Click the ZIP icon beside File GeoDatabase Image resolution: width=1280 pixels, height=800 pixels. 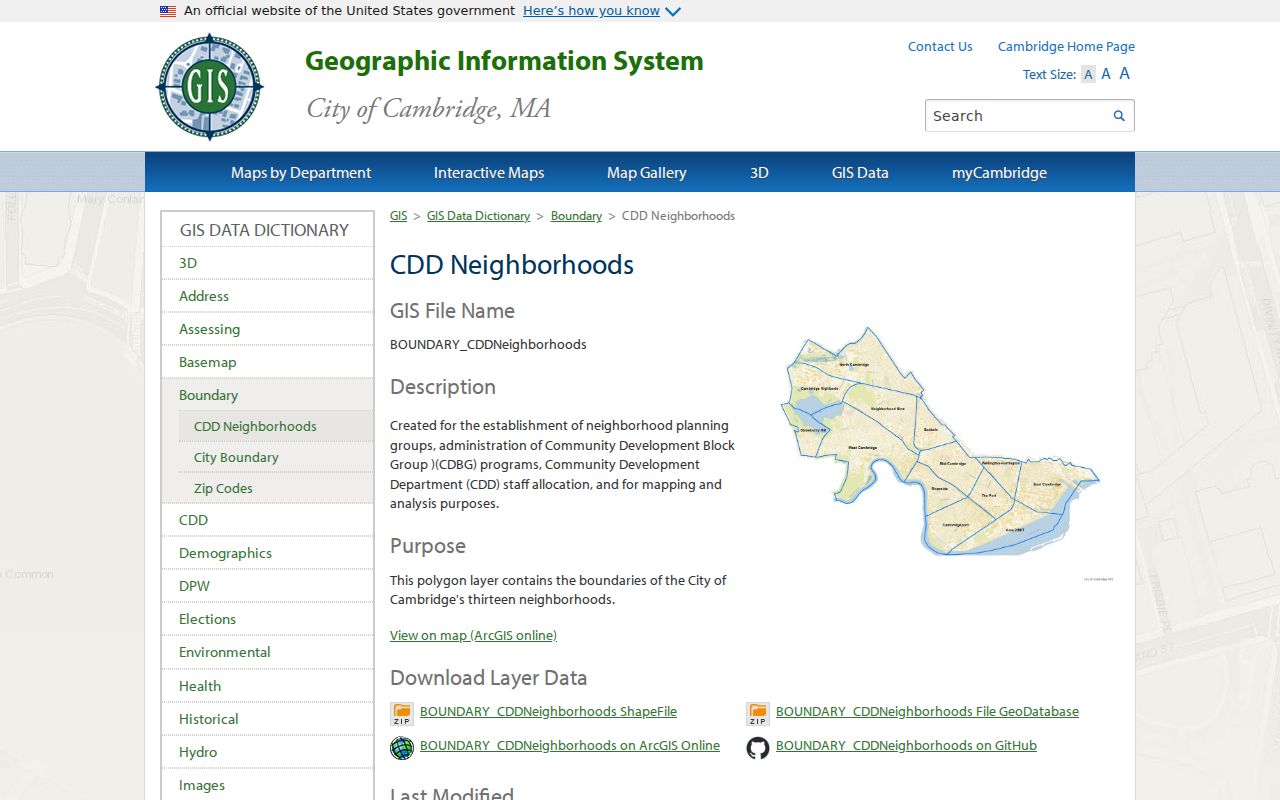[758, 713]
